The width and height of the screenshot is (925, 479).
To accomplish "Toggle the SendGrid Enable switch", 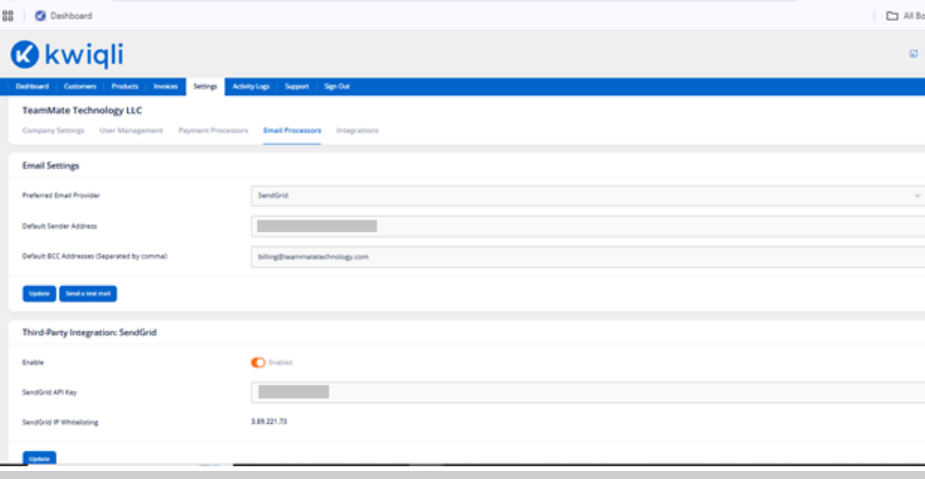I will 258,362.
